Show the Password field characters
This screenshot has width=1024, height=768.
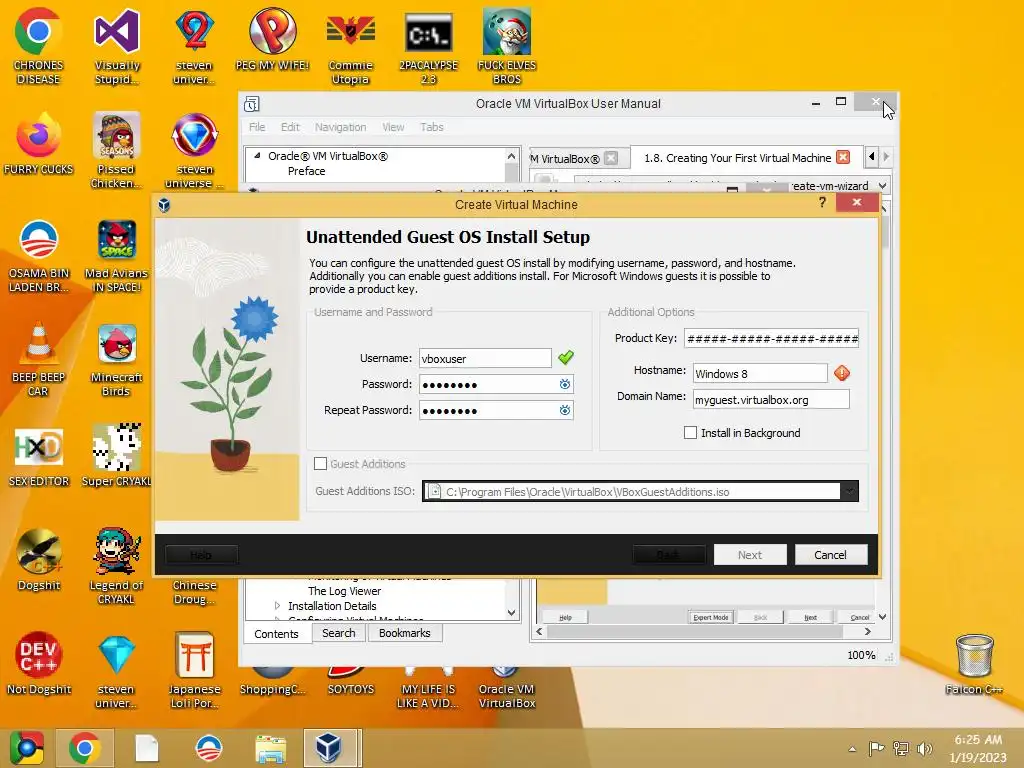(x=565, y=385)
